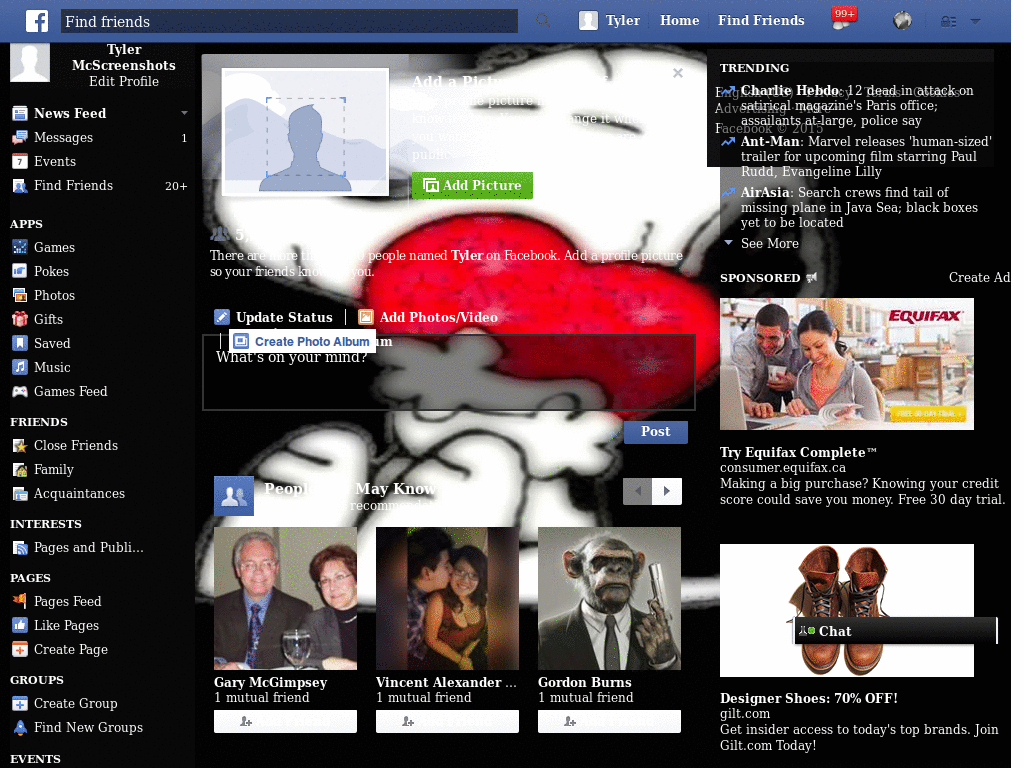Click the Pages Feed flag icon
This screenshot has height=768, width=1024.
[20, 601]
